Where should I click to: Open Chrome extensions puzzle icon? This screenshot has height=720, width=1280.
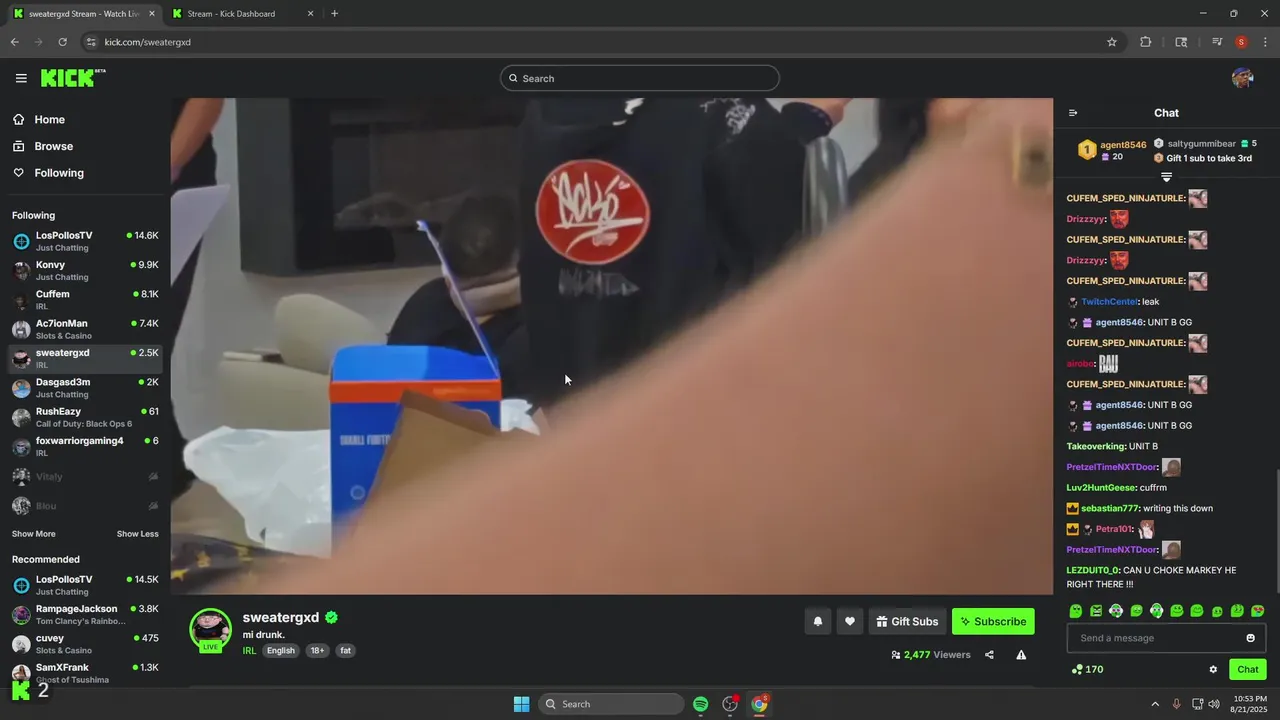click(1146, 42)
